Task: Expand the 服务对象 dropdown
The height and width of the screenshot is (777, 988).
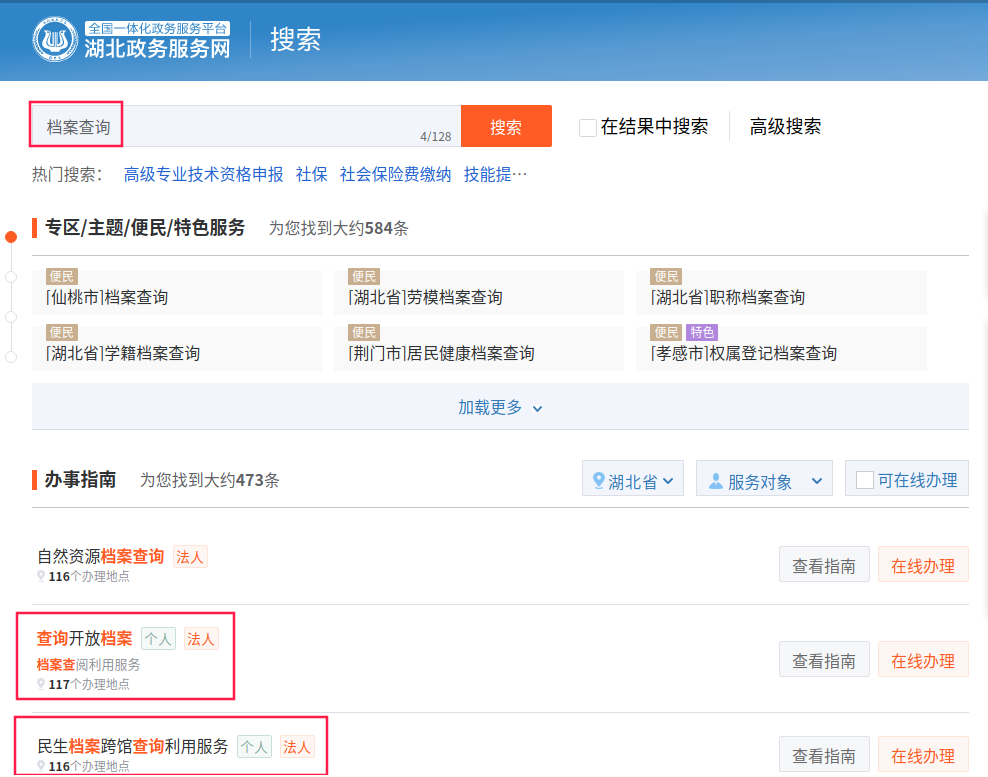Action: pos(764,481)
